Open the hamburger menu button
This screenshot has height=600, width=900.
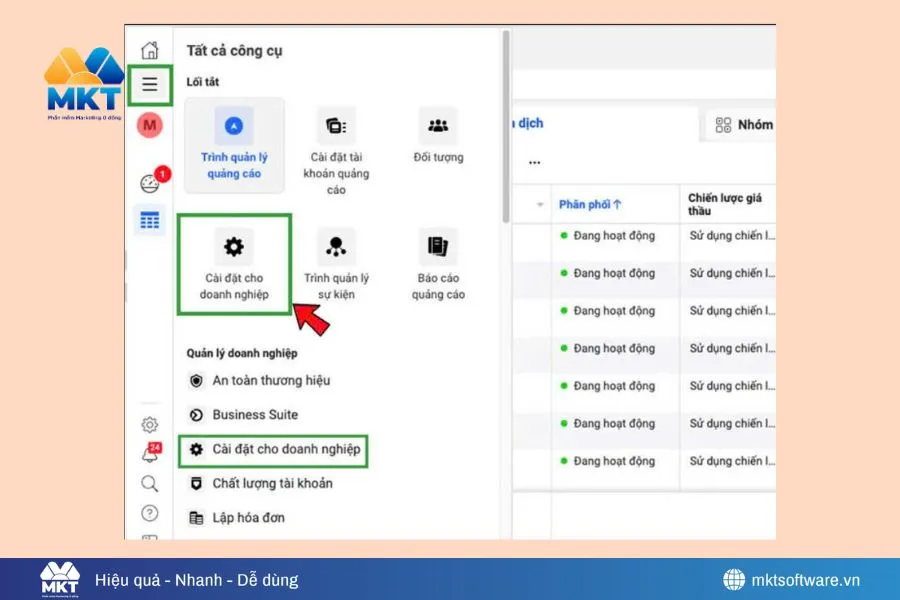[x=149, y=84]
